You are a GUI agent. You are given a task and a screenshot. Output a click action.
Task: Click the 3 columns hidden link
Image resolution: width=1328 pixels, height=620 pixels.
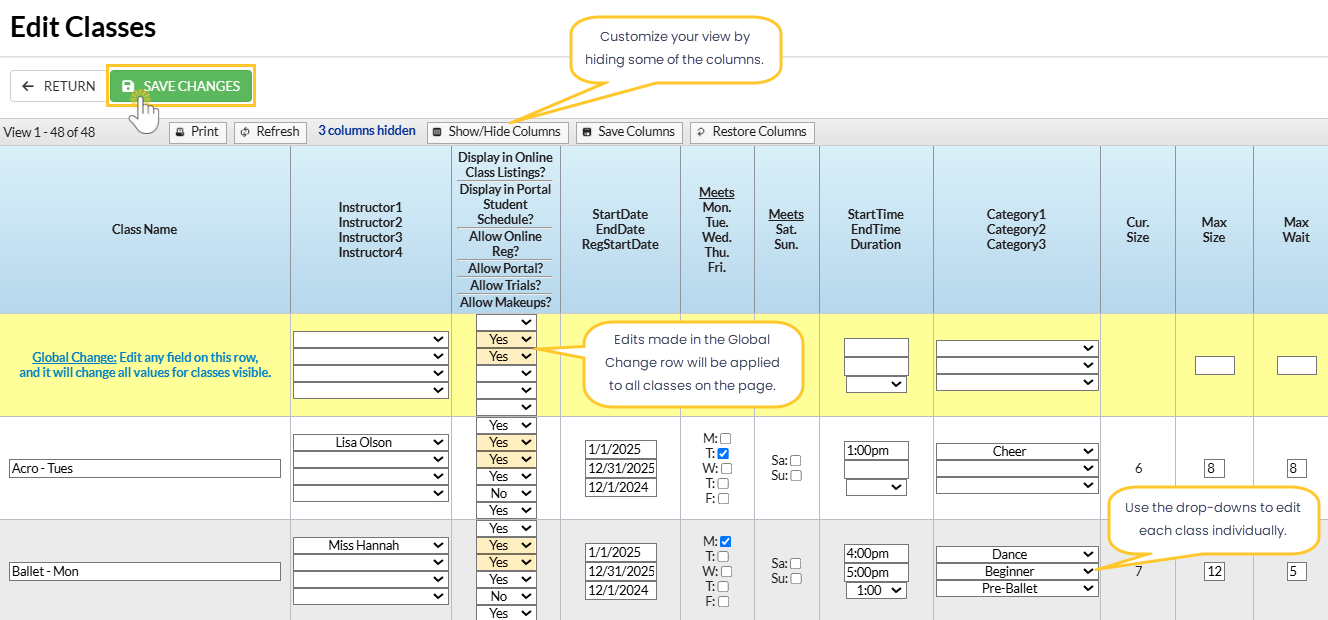tap(367, 131)
